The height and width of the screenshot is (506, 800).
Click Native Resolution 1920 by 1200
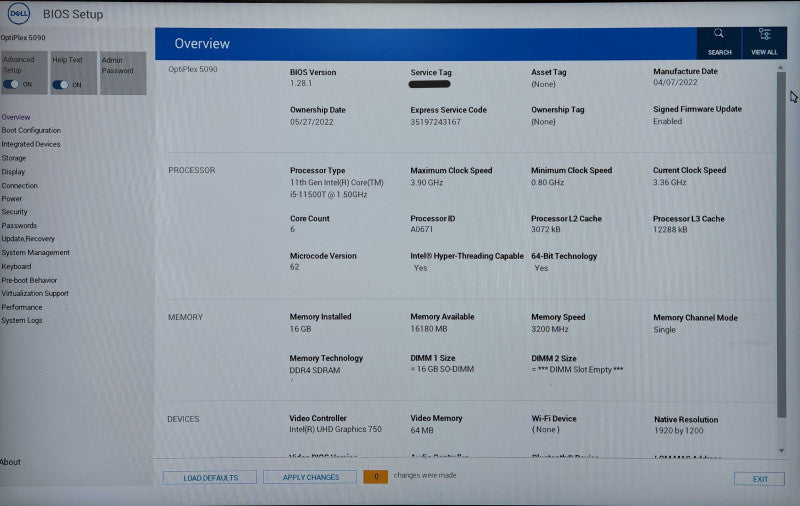(x=679, y=431)
